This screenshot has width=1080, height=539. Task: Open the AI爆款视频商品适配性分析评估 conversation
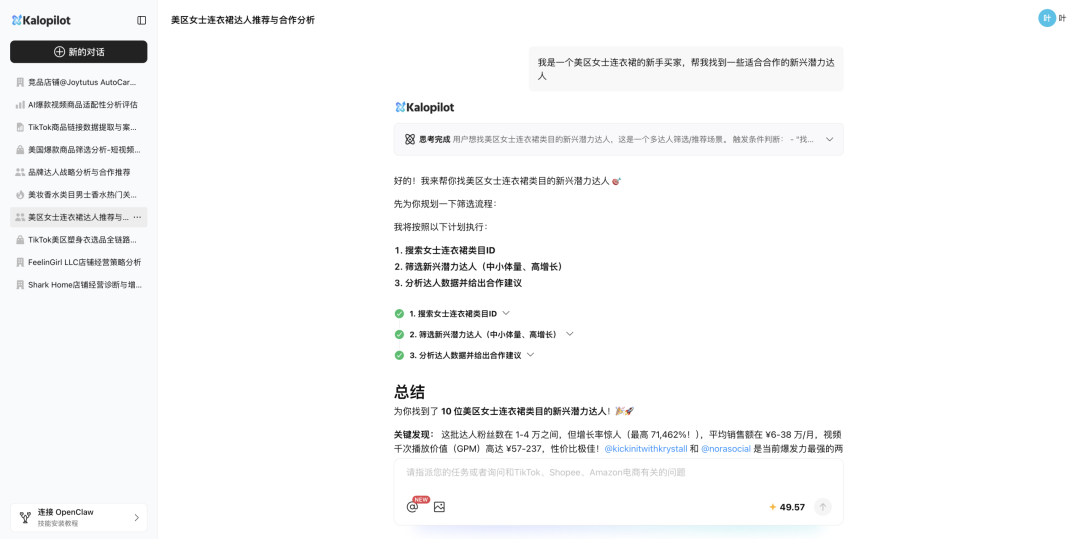tap(79, 105)
